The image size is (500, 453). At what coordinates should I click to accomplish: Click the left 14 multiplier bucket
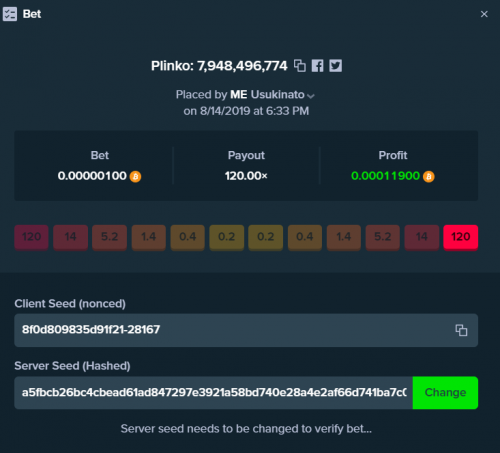[70, 237]
